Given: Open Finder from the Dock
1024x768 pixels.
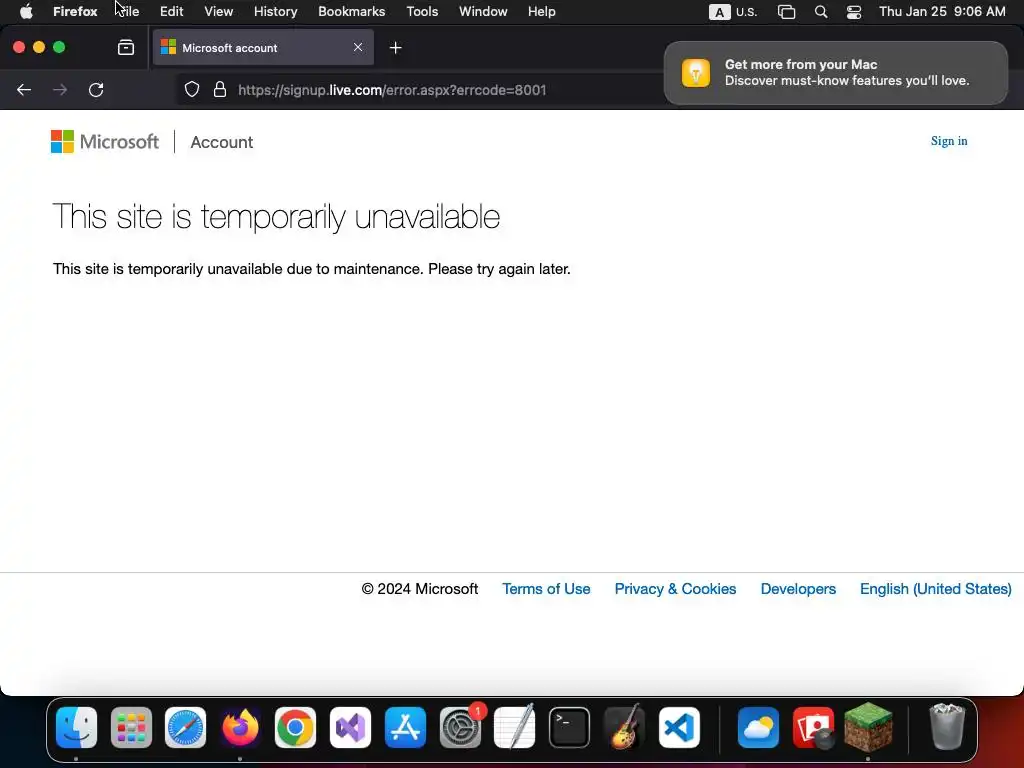Looking at the screenshot, I should 76,727.
